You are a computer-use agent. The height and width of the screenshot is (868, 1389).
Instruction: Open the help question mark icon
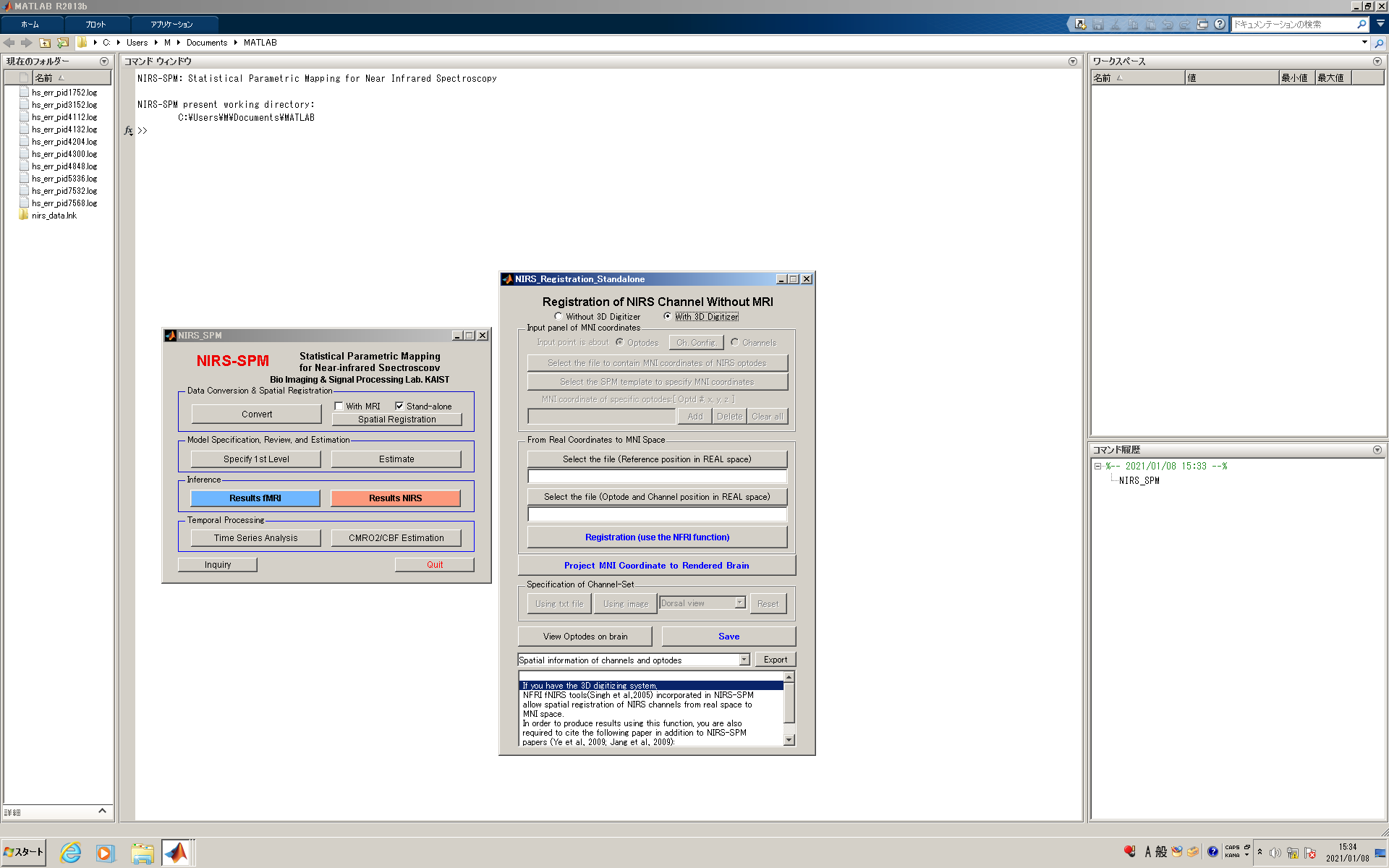pyautogui.click(x=1220, y=24)
